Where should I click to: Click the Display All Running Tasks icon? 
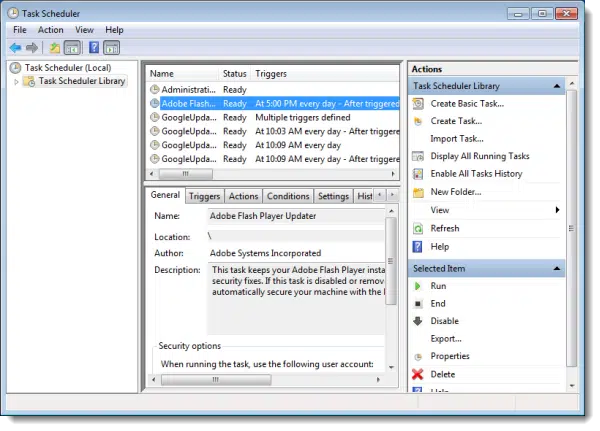pos(418,156)
